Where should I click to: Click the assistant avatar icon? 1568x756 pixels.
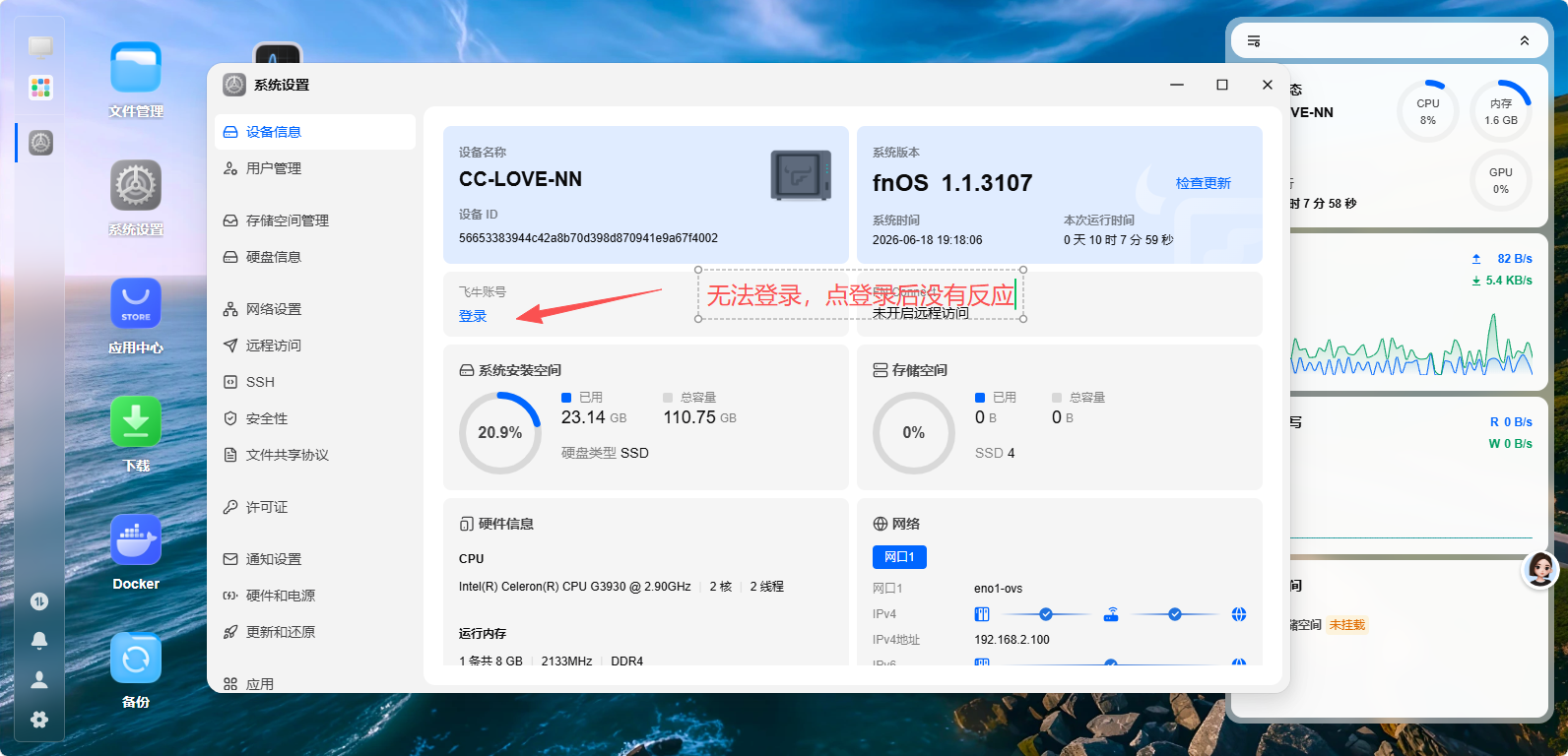click(1540, 569)
